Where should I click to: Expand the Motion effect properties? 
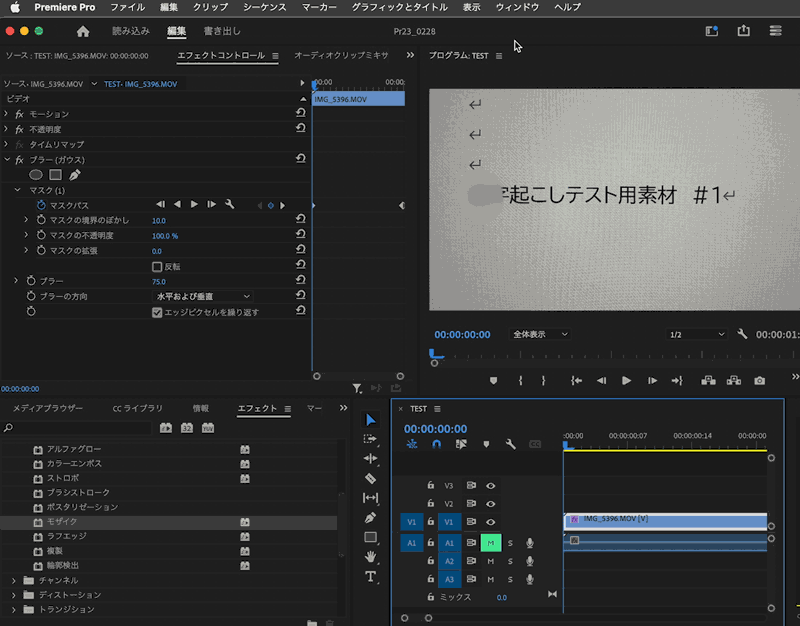(x=7, y=114)
